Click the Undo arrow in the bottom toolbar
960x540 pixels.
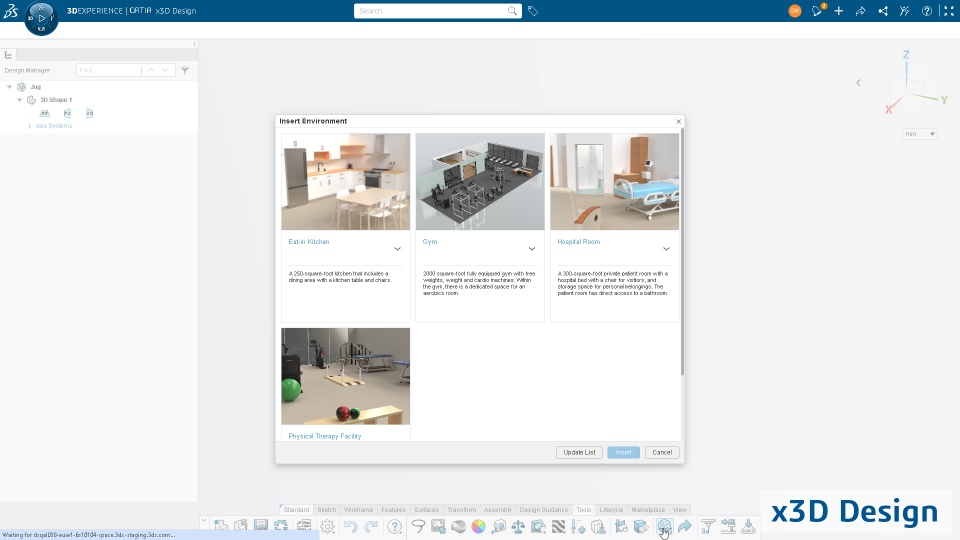pos(350,527)
